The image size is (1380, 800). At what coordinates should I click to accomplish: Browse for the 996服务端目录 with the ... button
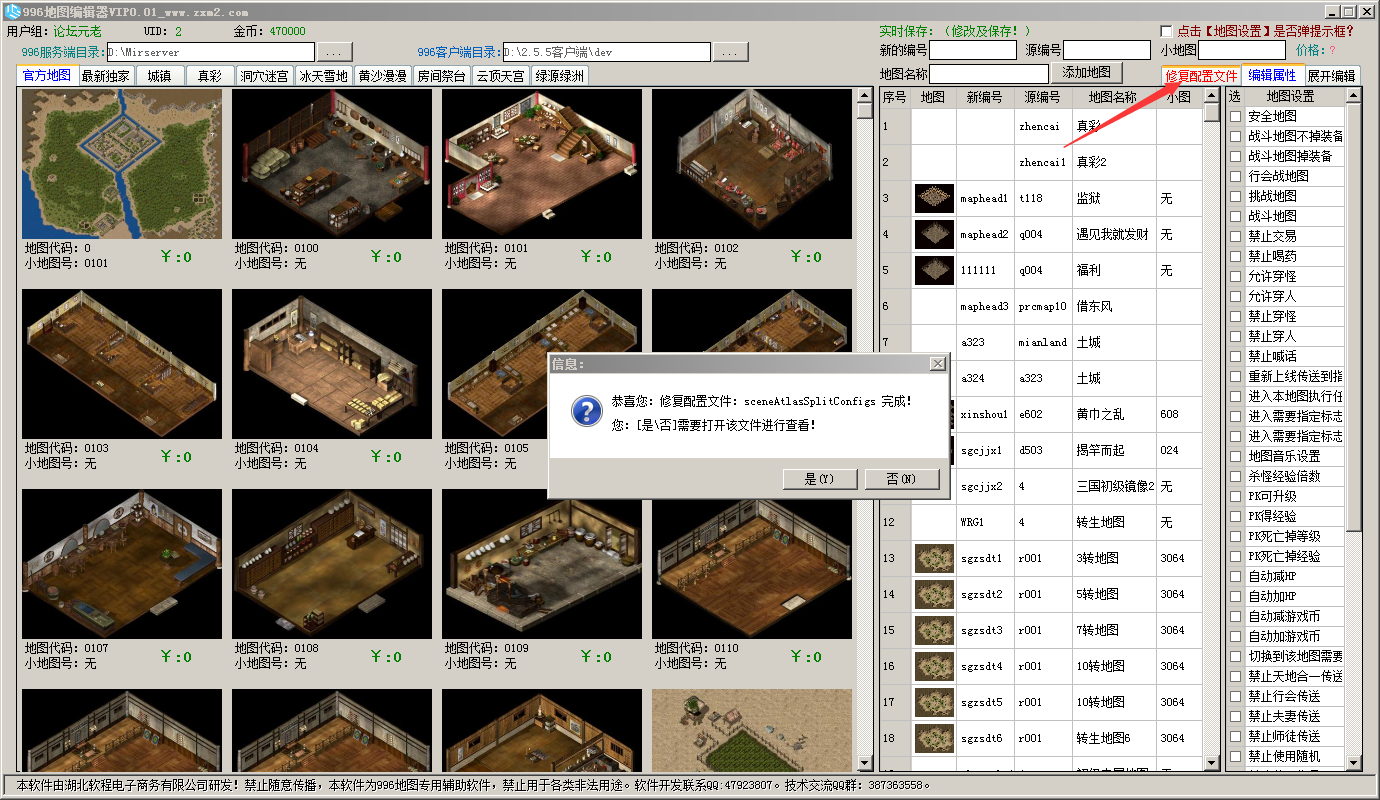click(x=335, y=51)
